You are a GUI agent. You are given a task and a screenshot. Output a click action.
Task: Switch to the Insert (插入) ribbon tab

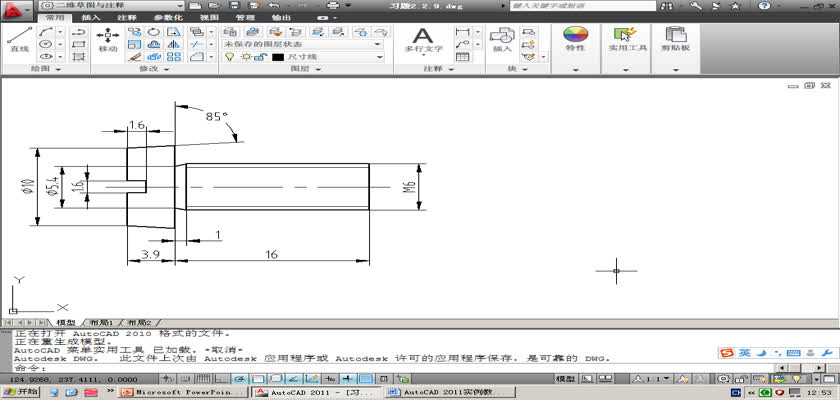click(91, 17)
